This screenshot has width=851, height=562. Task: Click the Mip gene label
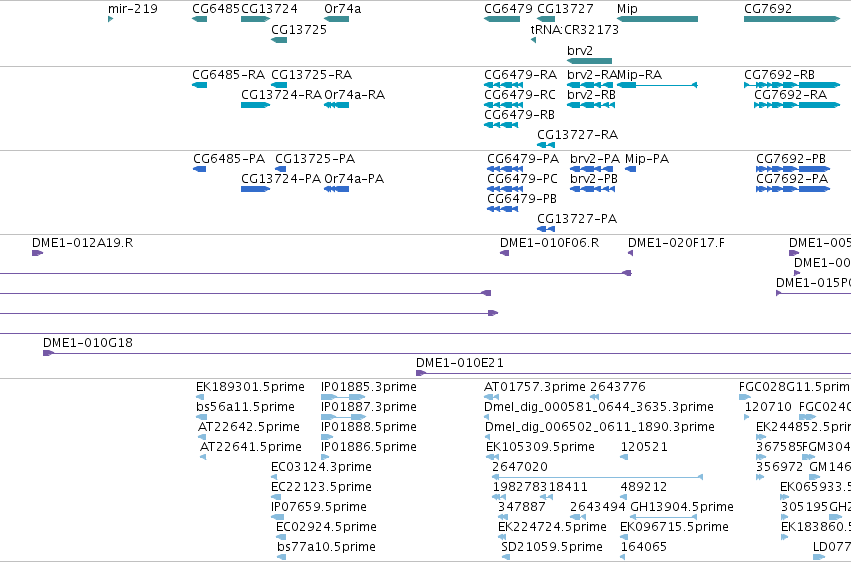point(627,9)
